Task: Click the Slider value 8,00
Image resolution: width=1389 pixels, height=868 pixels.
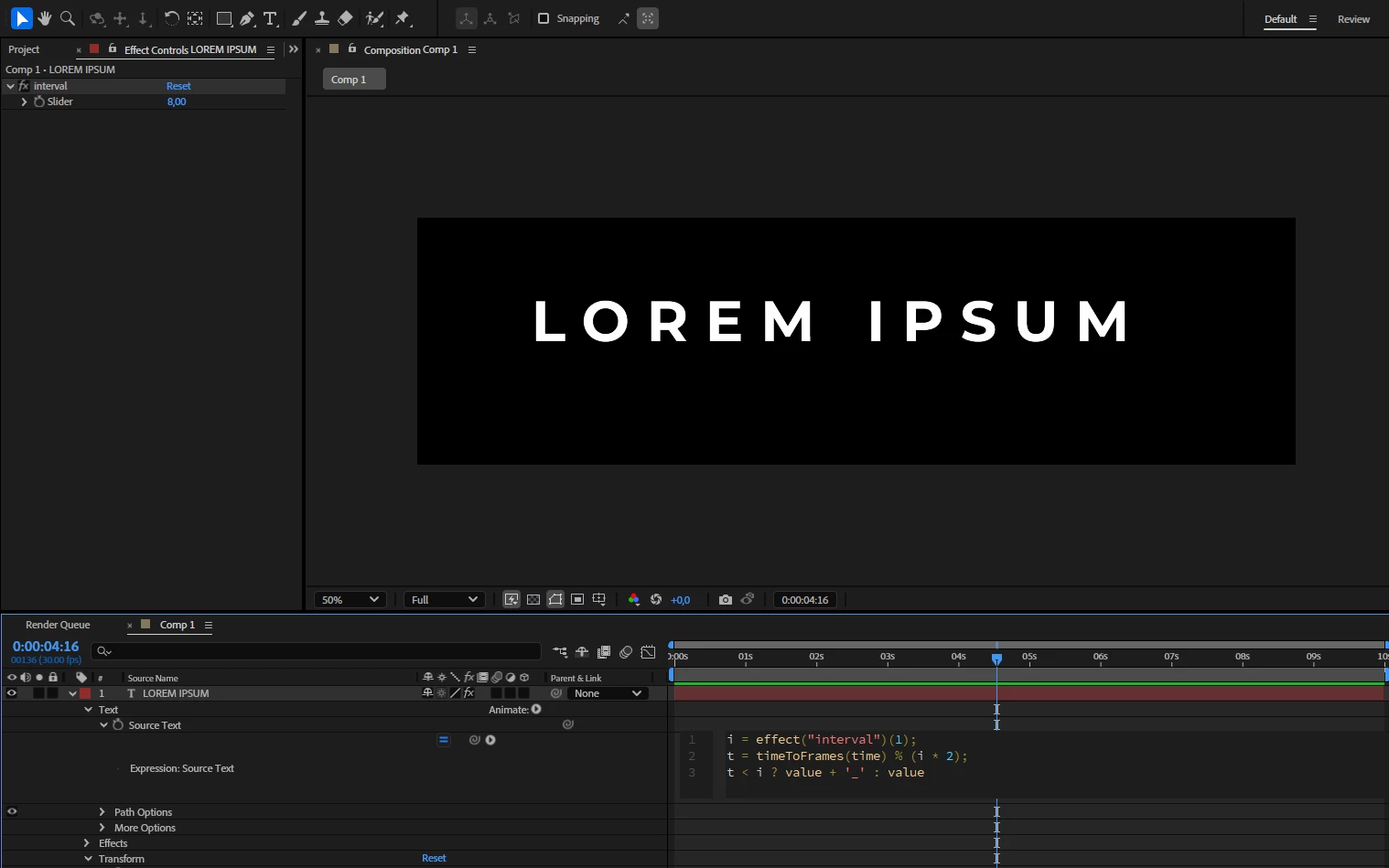Action: (x=177, y=102)
